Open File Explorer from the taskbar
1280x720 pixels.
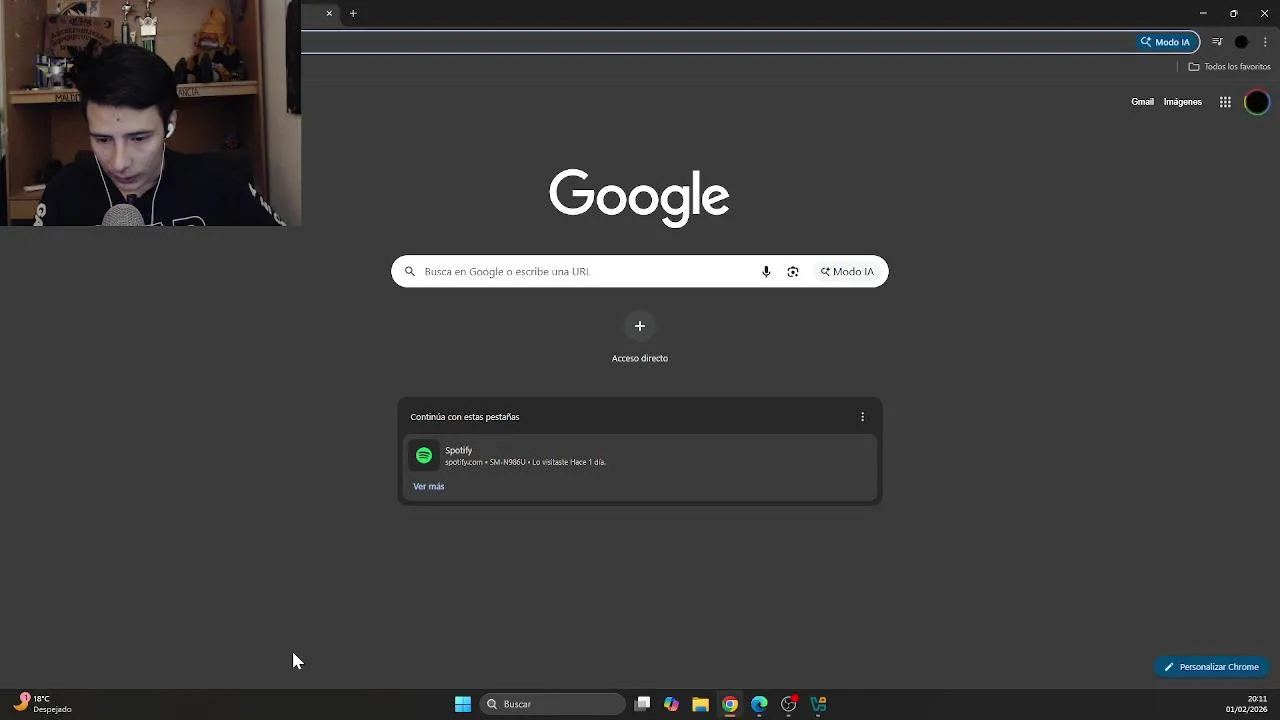(x=701, y=704)
